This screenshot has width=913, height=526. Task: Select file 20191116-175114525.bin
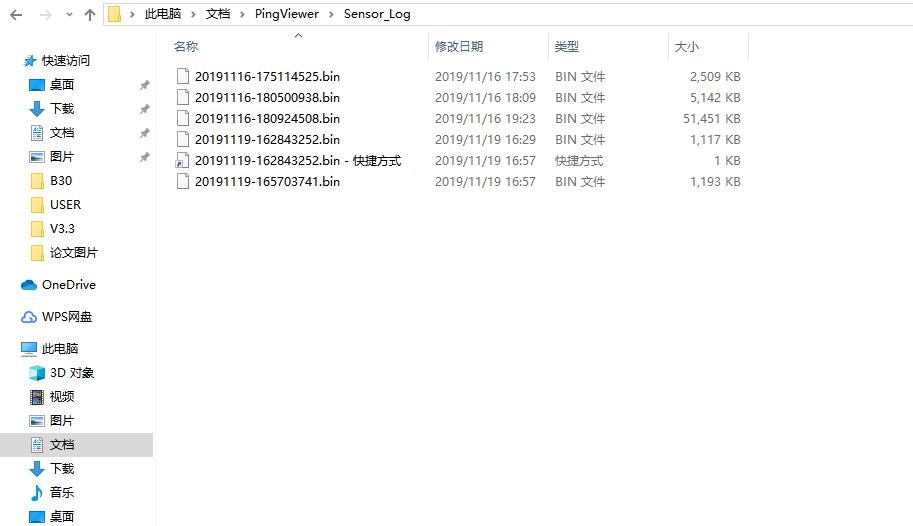[267, 76]
